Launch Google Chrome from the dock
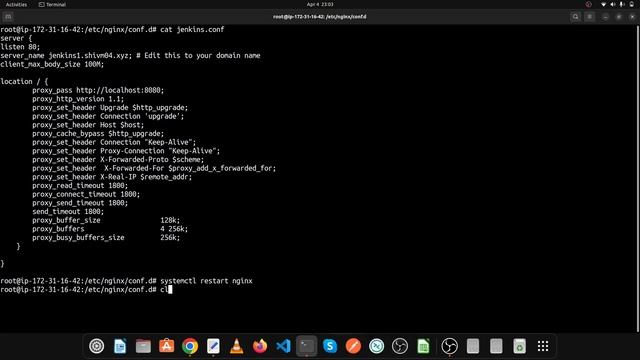Image resolution: width=640 pixels, height=360 pixels. [190, 346]
